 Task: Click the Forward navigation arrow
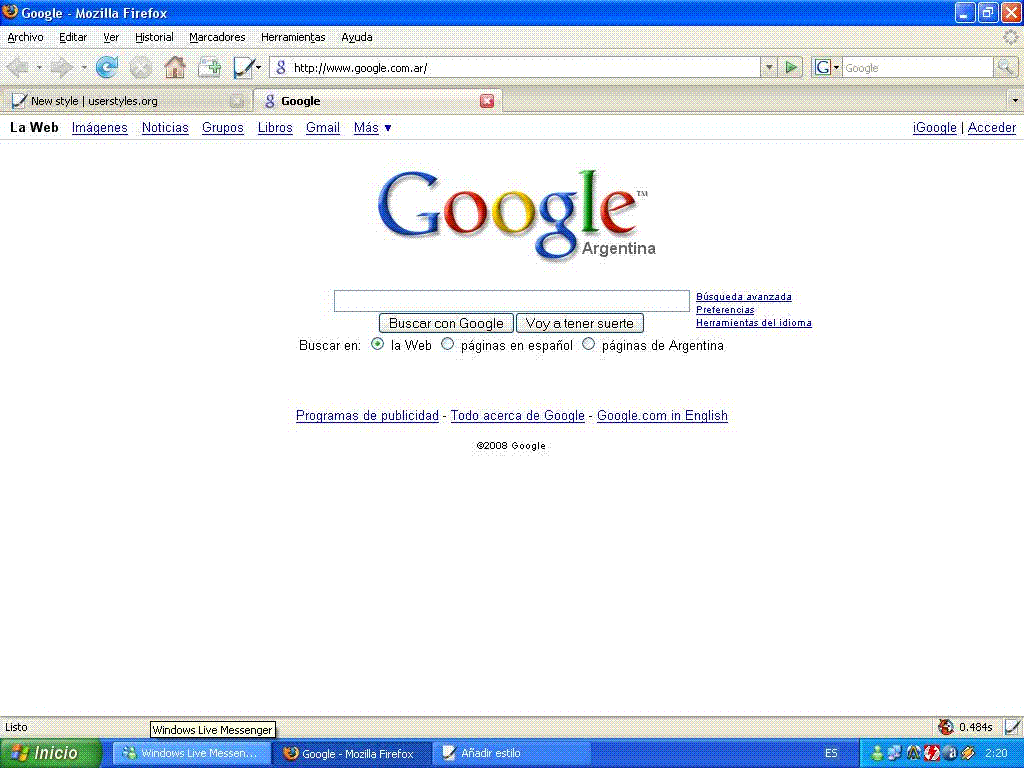pos(61,67)
